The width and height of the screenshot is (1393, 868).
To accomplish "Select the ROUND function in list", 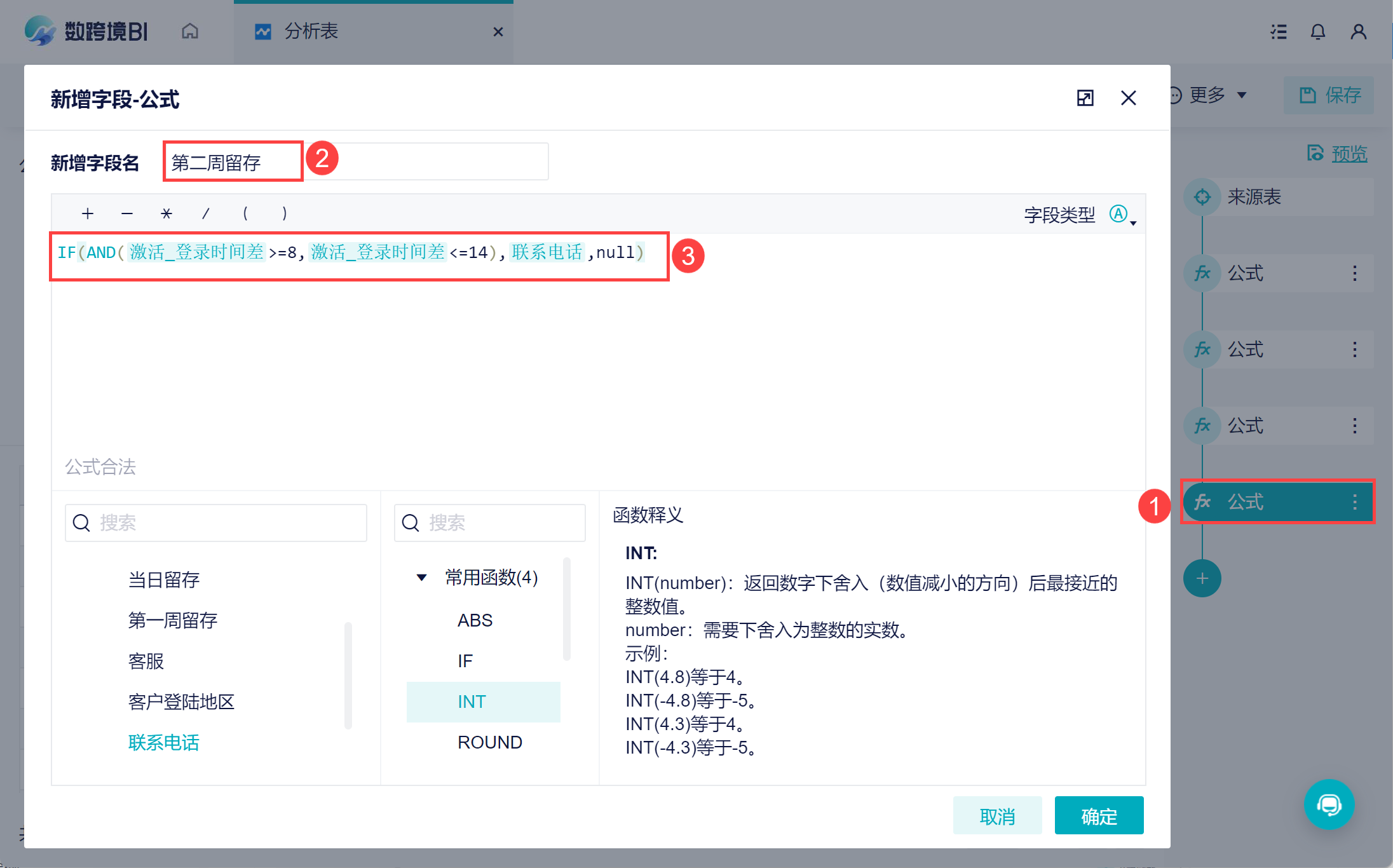I will click(x=489, y=742).
